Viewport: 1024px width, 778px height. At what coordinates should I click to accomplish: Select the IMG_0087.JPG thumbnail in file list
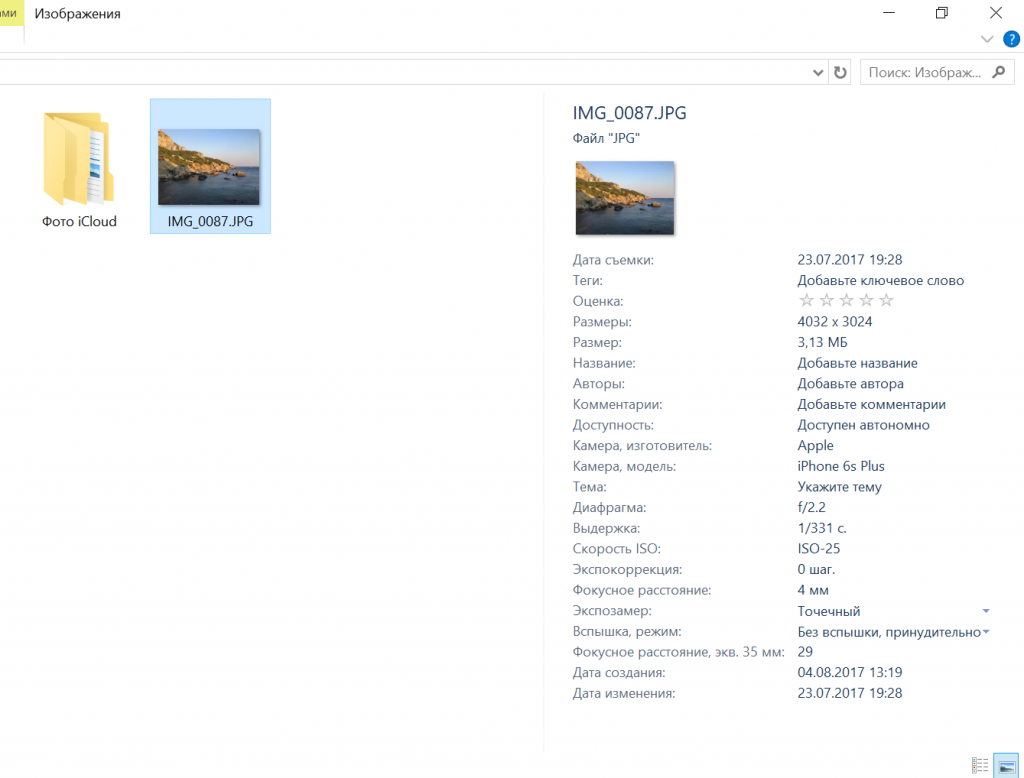tap(209, 167)
